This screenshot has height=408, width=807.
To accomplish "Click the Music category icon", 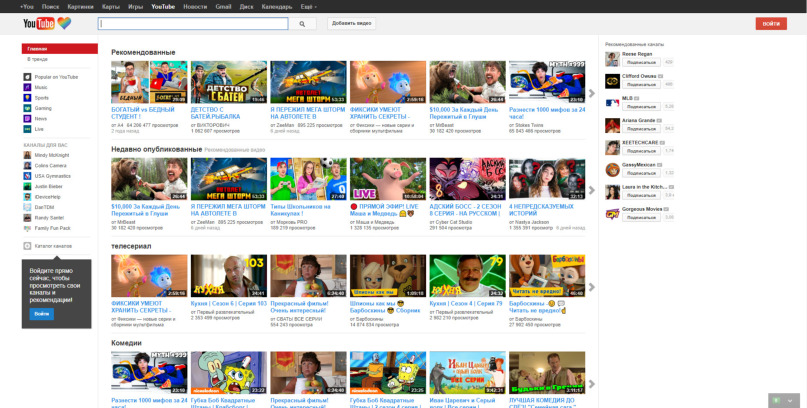I will [27, 87].
